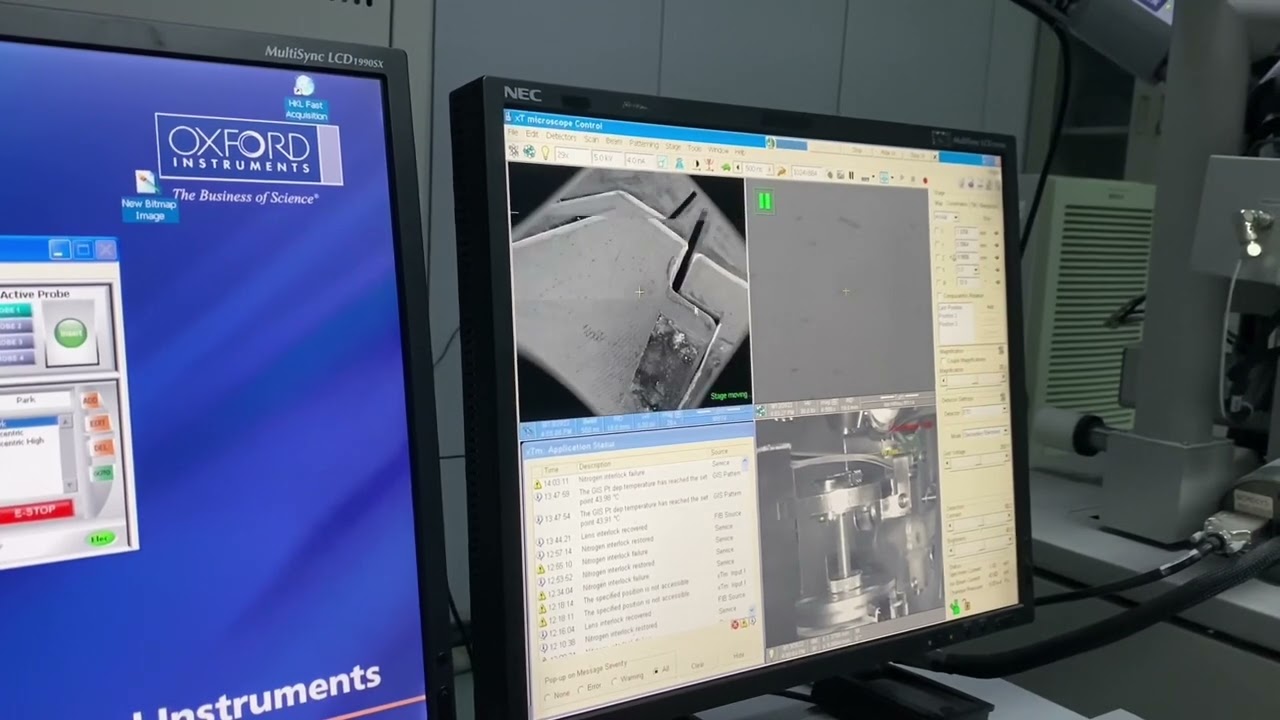
Task: Click the Brightness slider in the right panel
Action: (979, 546)
